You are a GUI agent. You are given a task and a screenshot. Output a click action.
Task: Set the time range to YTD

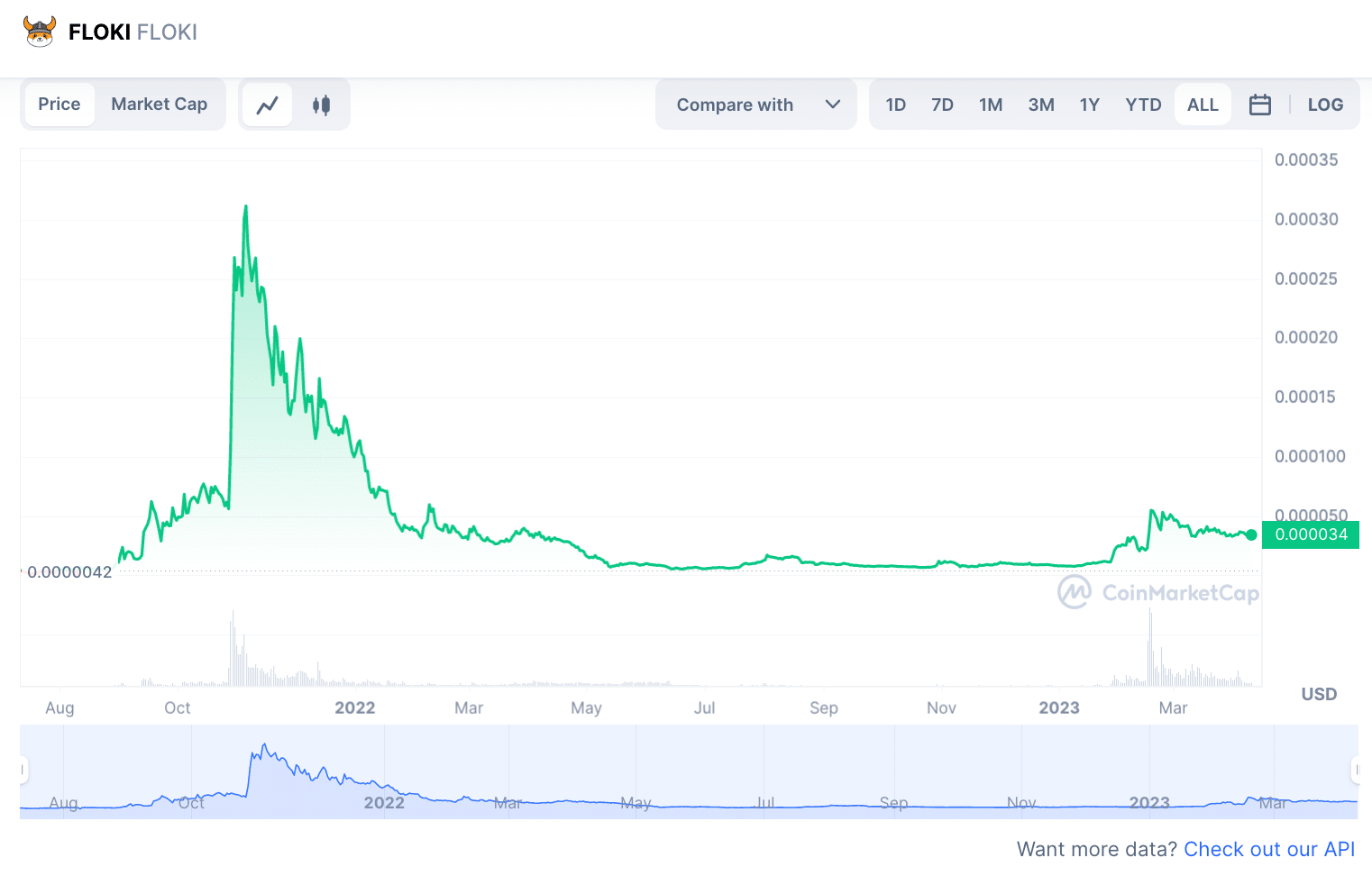pyautogui.click(x=1143, y=105)
